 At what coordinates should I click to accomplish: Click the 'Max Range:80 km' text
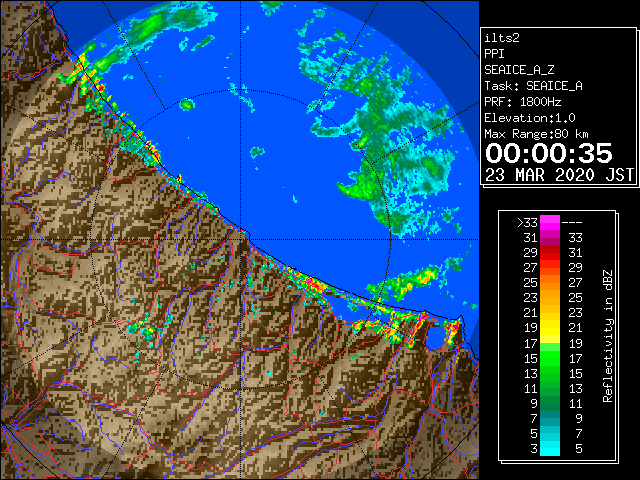tap(536, 134)
